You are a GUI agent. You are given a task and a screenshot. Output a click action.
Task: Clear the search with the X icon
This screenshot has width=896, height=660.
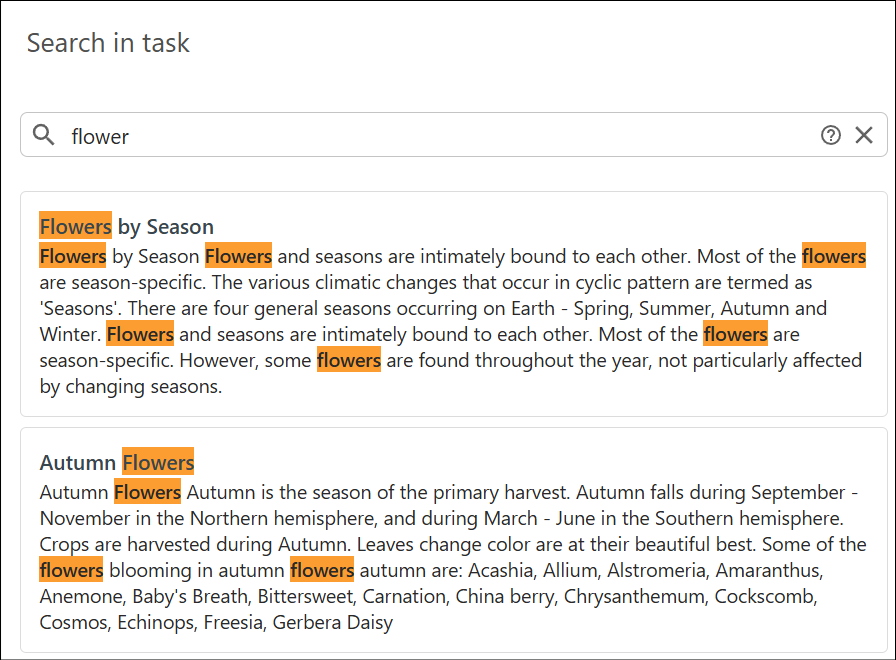(x=864, y=135)
